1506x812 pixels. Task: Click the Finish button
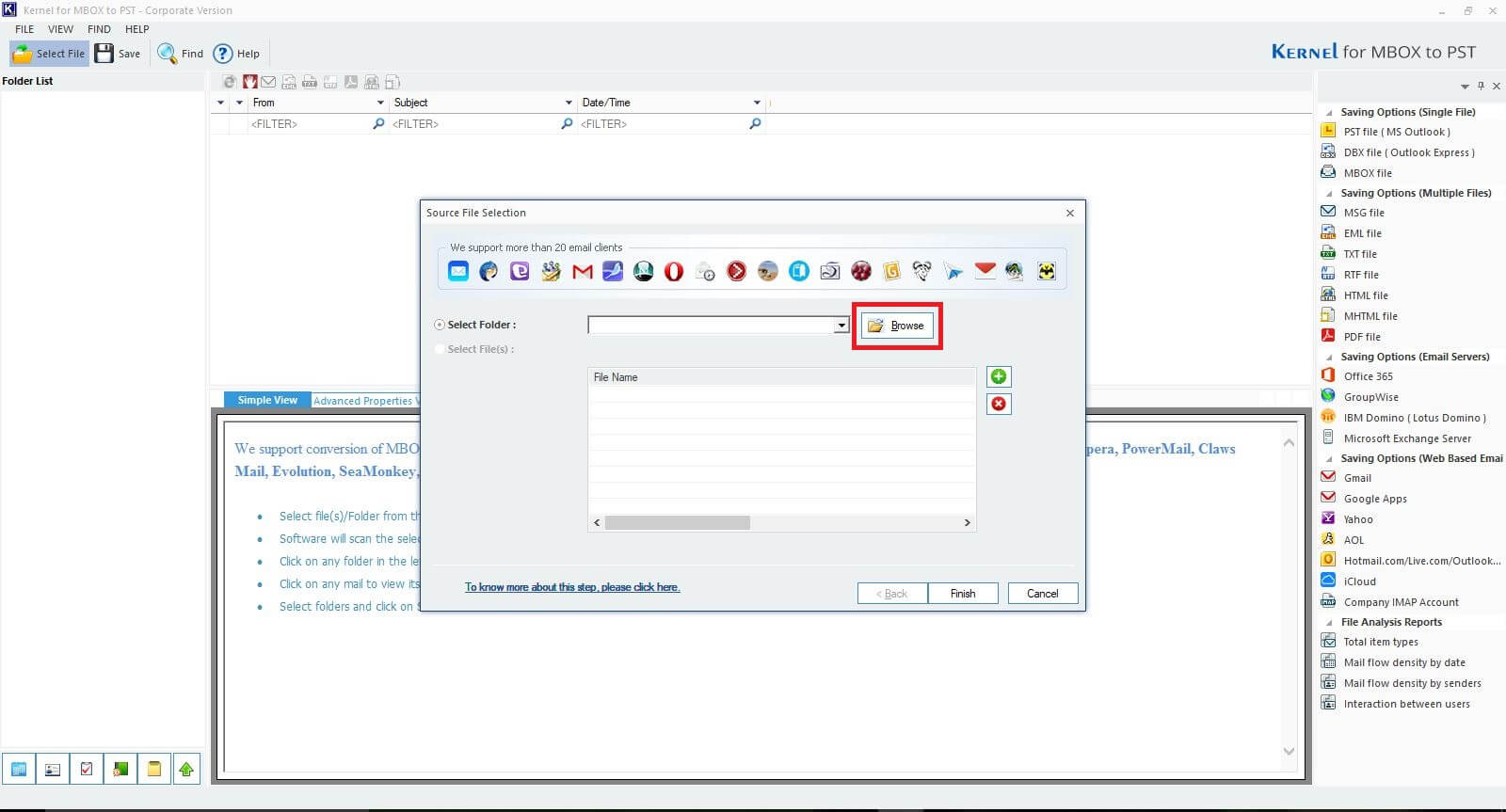click(x=963, y=594)
